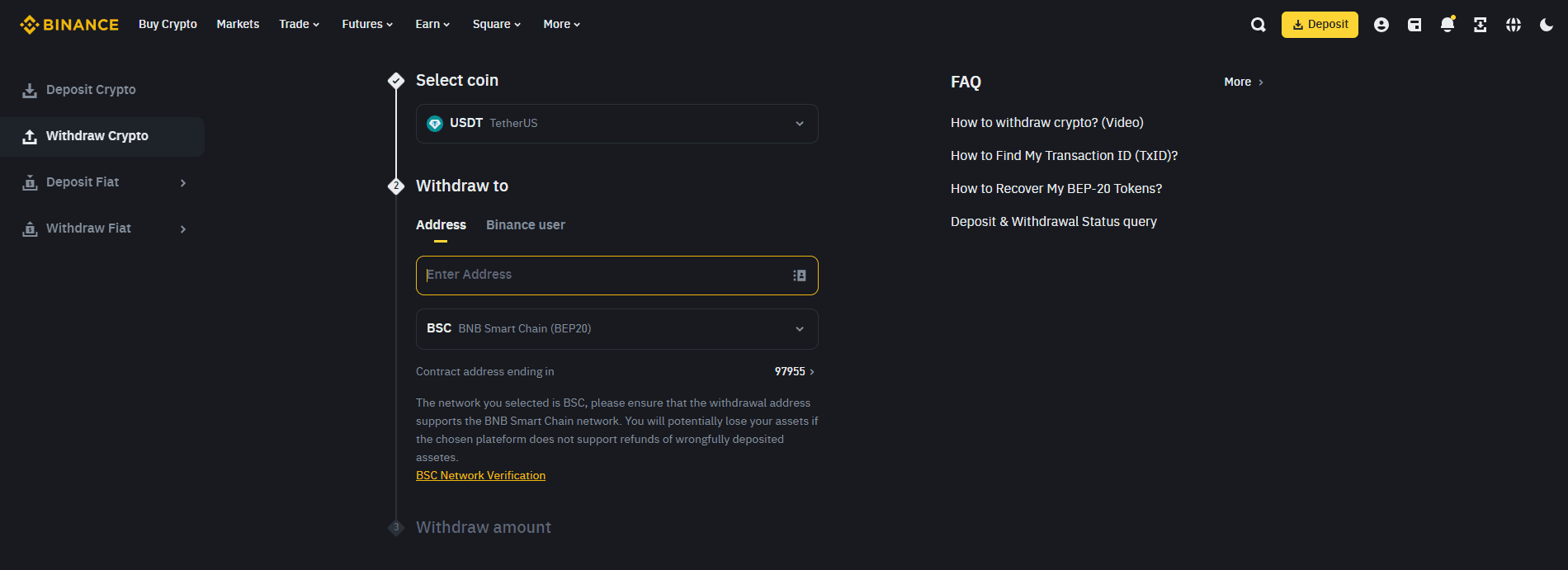Screen dimensions: 1568x570
Task: Open the wallet icon in header
Action: [1415, 25]
